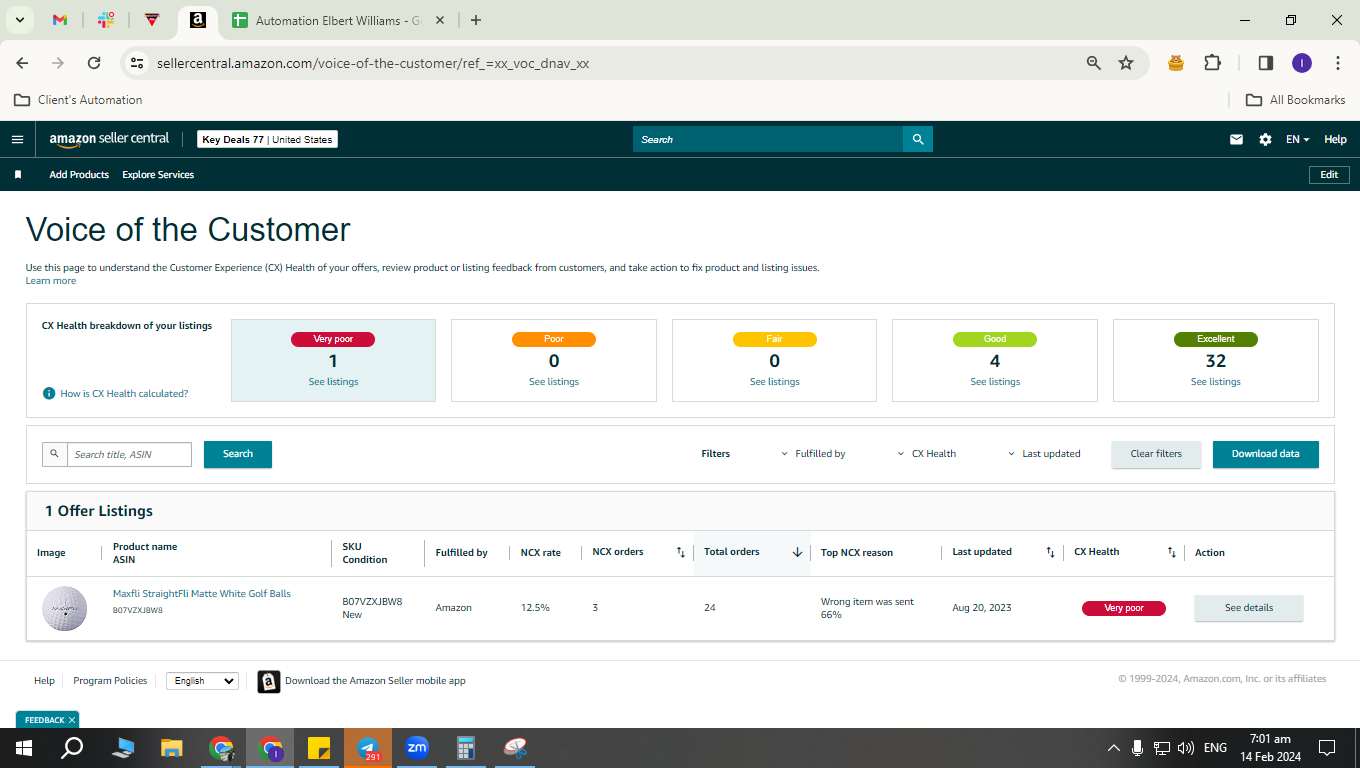This screenshot has width=1360, height=768.
Task: Open the Chrome zoom magnifier icon
Action: pyautogui.click(x=1094, y=63)
